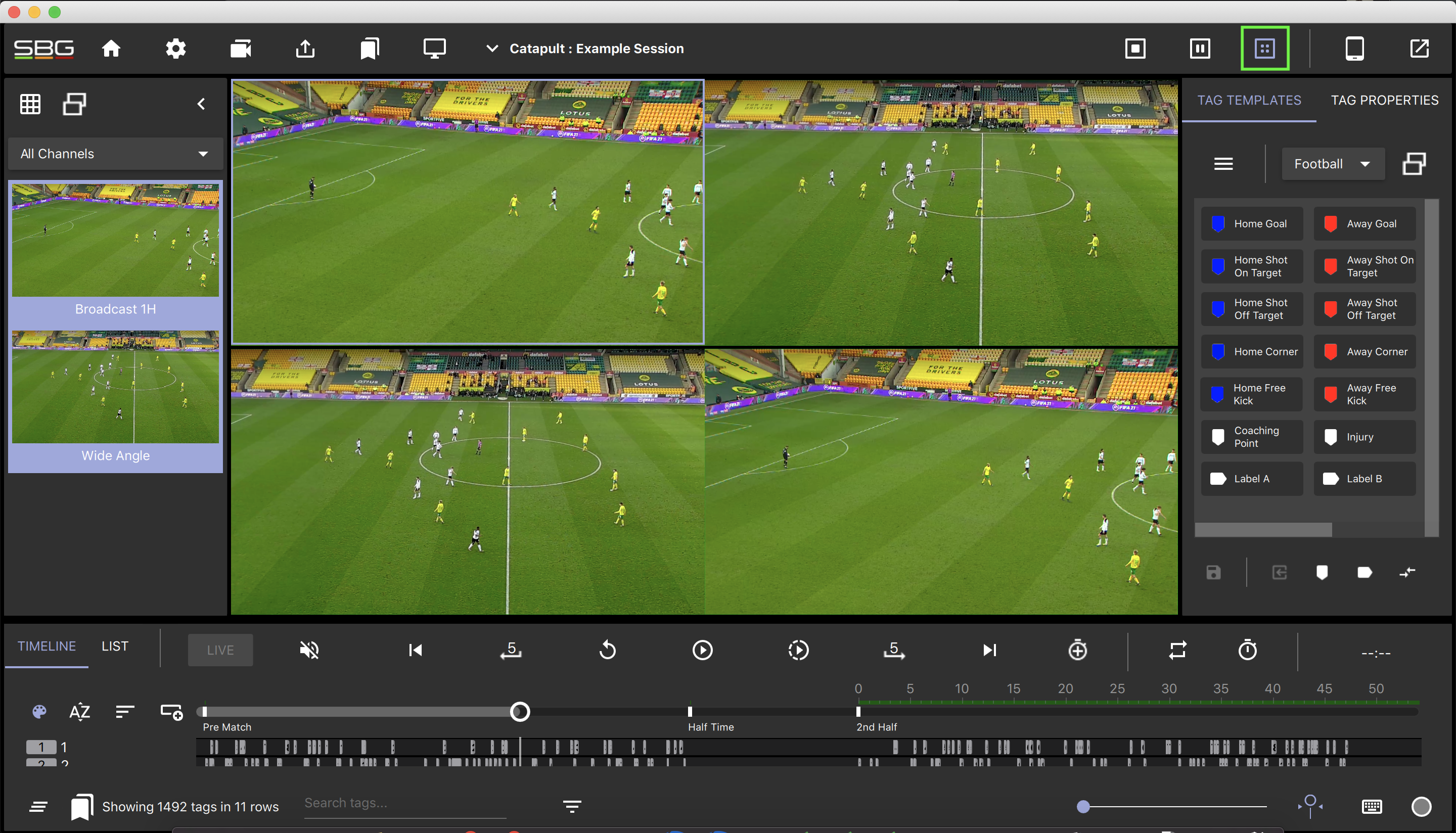
Task: Tag an Away Goal event
Action: [1364, 224]
